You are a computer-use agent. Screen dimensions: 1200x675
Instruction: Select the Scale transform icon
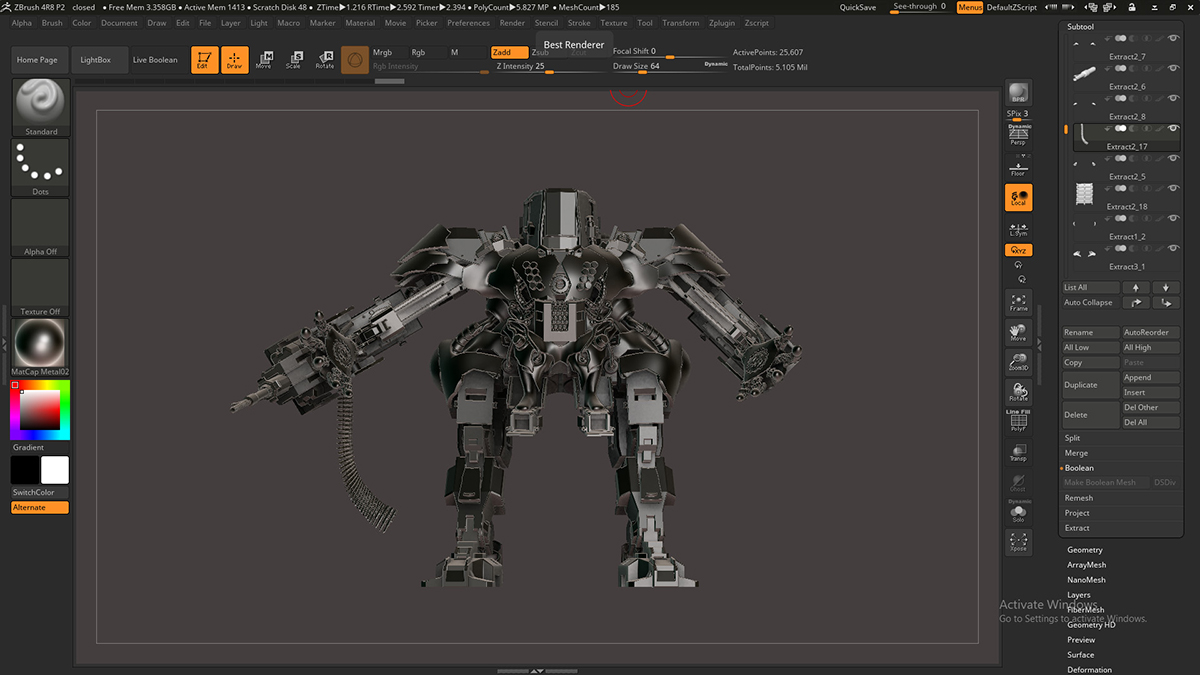(293, 60)
